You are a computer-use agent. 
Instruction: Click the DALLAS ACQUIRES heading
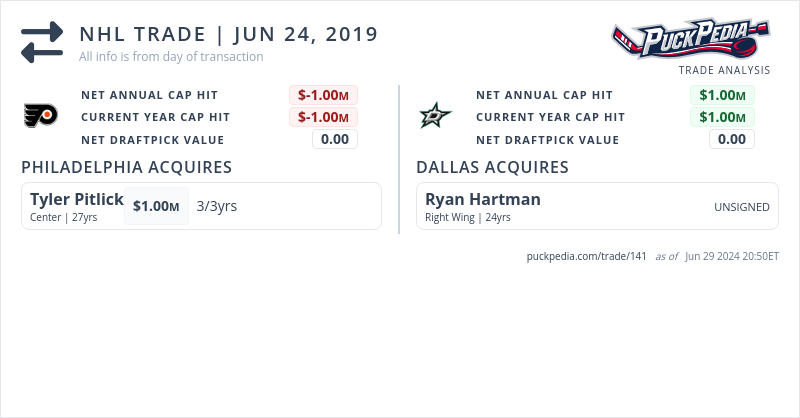pos(493,167)
